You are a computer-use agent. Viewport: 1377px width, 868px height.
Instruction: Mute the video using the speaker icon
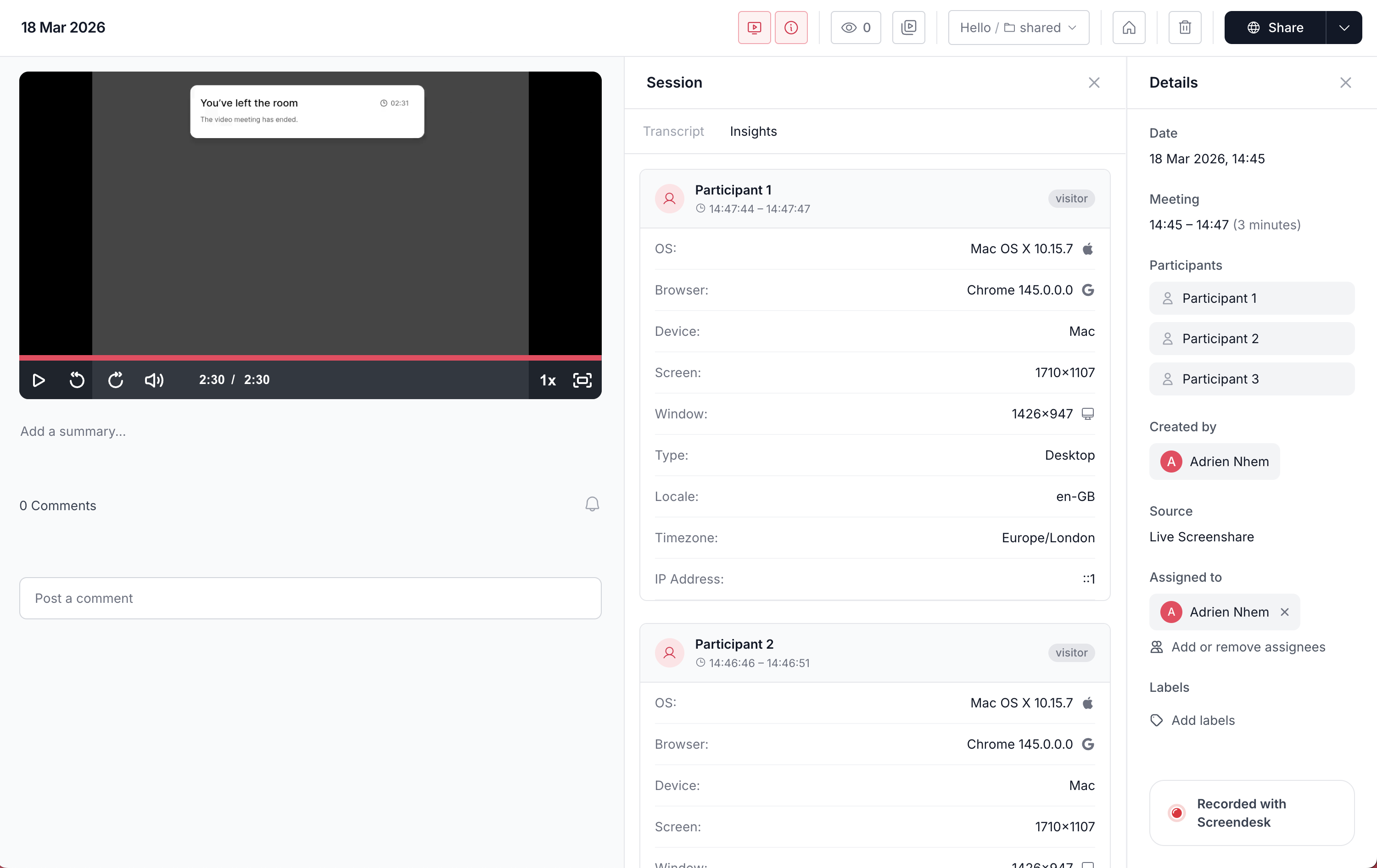154,380
